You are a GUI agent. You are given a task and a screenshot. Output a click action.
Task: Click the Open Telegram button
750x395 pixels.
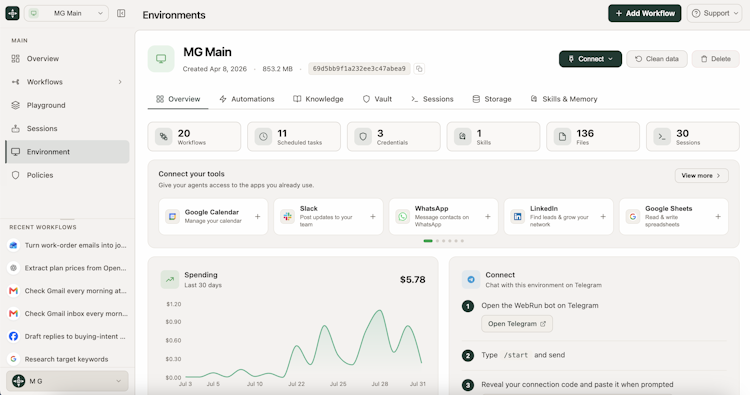[x=517, y=324]
